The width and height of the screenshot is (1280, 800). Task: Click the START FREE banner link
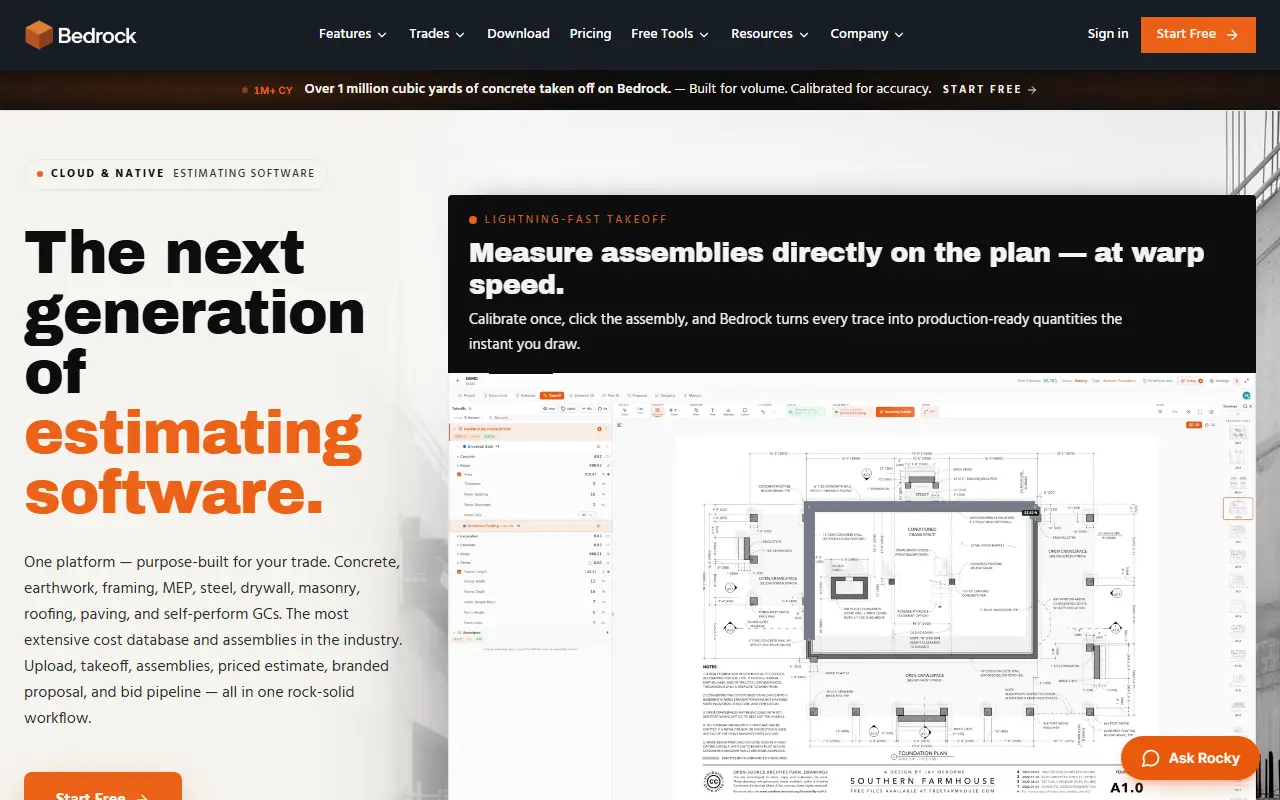point(989,89)
